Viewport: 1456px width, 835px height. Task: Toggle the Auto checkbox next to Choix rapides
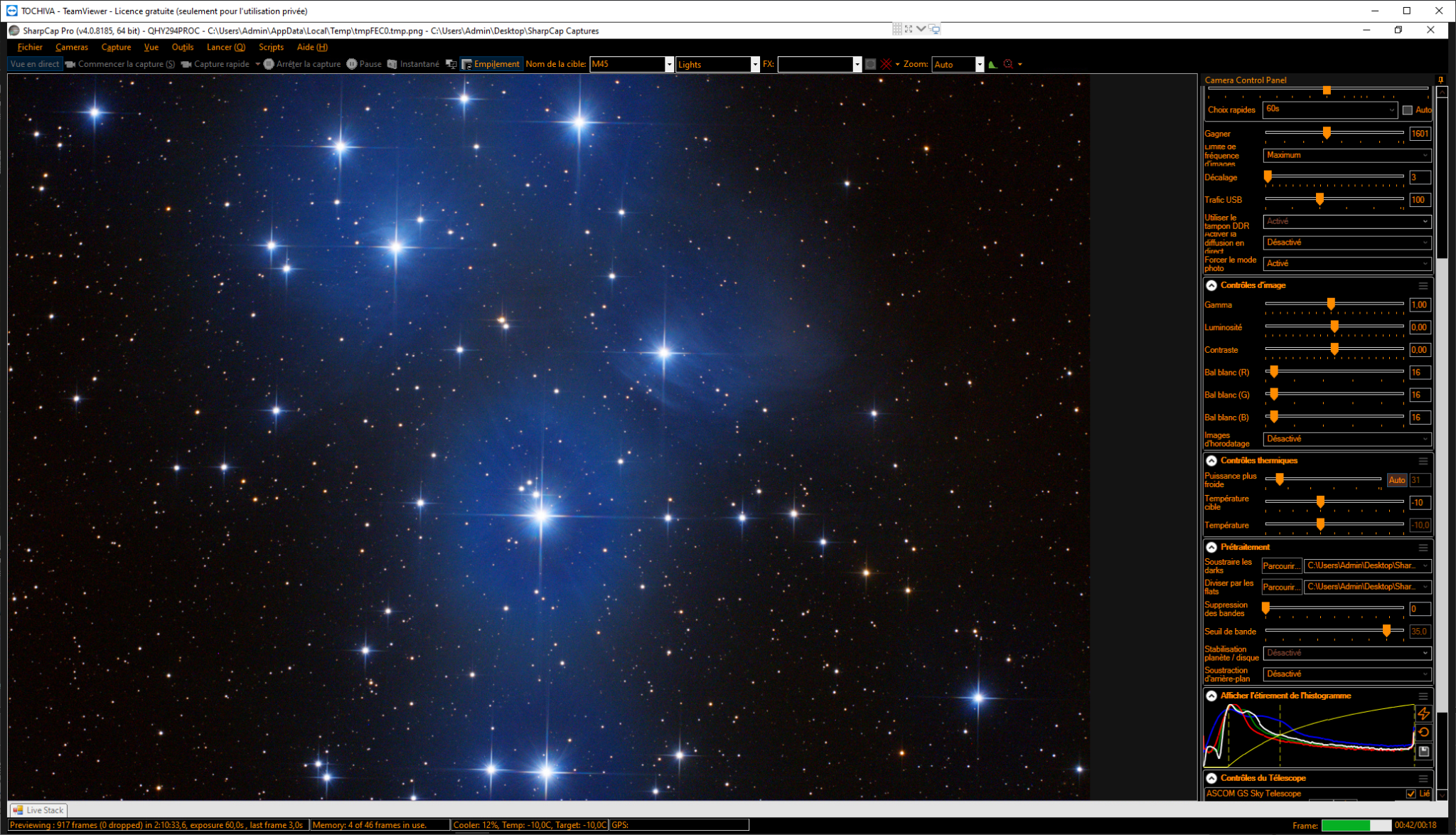point(1407,110)
